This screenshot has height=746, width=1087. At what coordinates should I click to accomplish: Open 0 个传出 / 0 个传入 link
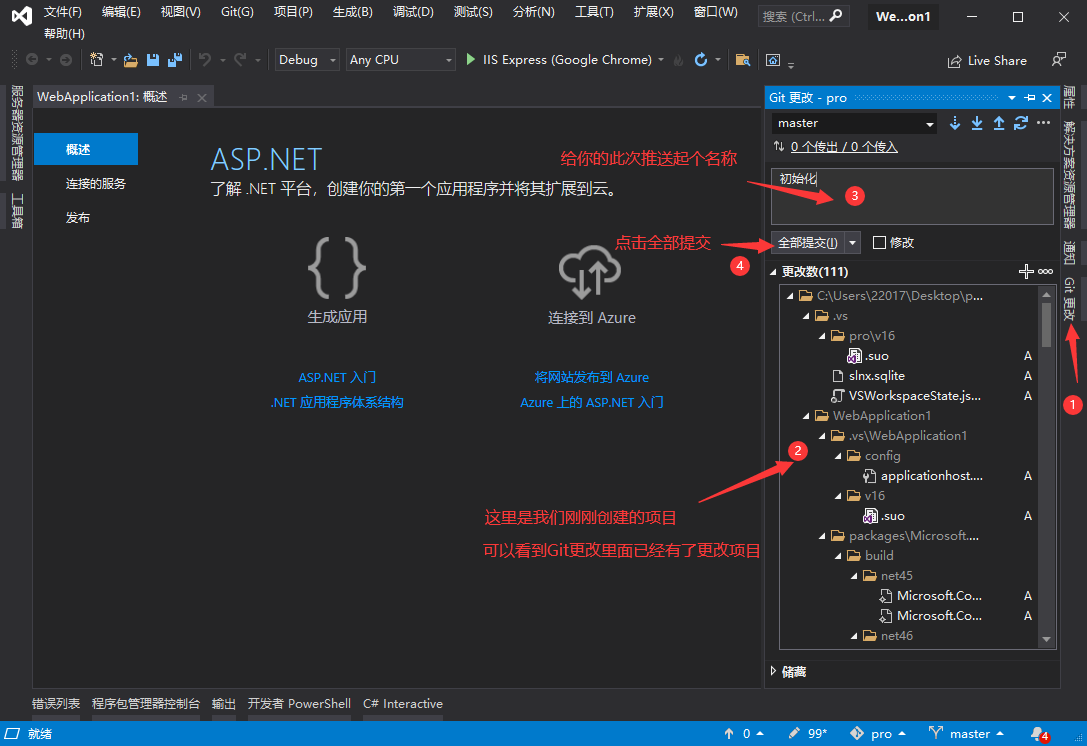click(844, 147)
